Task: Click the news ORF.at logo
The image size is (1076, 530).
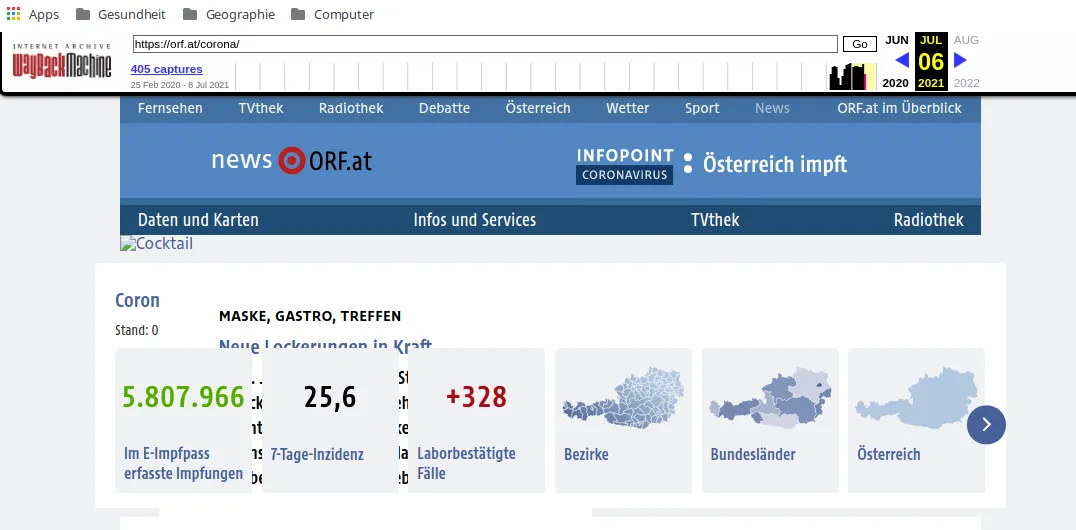Action: pyautogui.click(x=292, y=161)
